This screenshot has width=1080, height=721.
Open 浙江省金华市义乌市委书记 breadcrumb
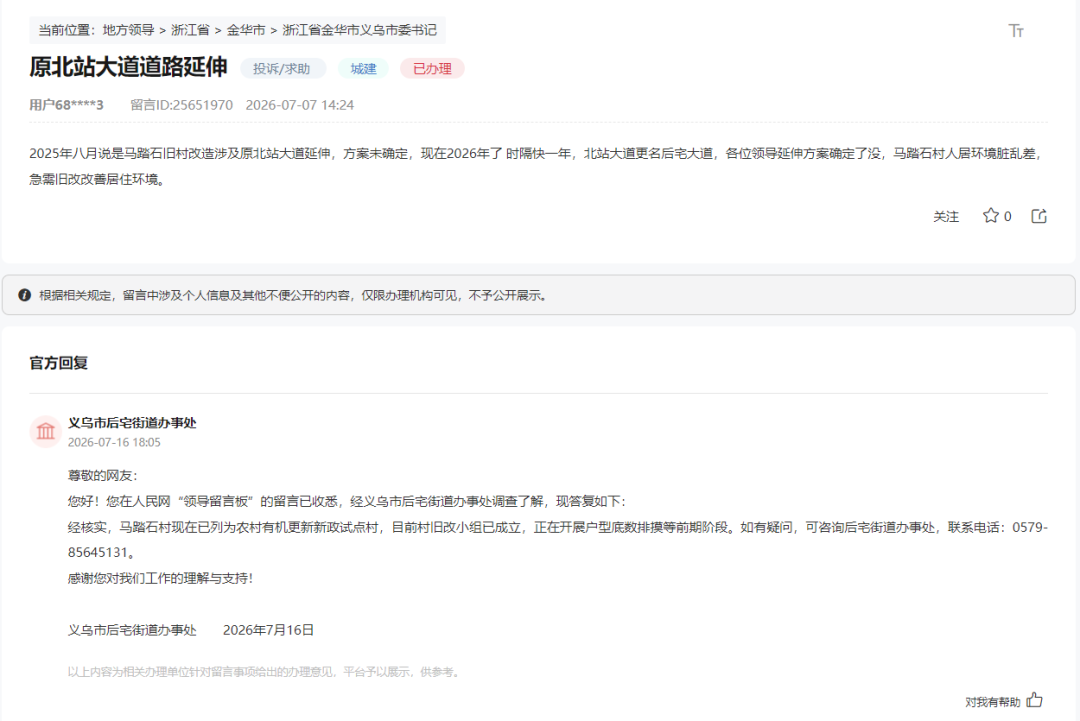tap(360, 30)
